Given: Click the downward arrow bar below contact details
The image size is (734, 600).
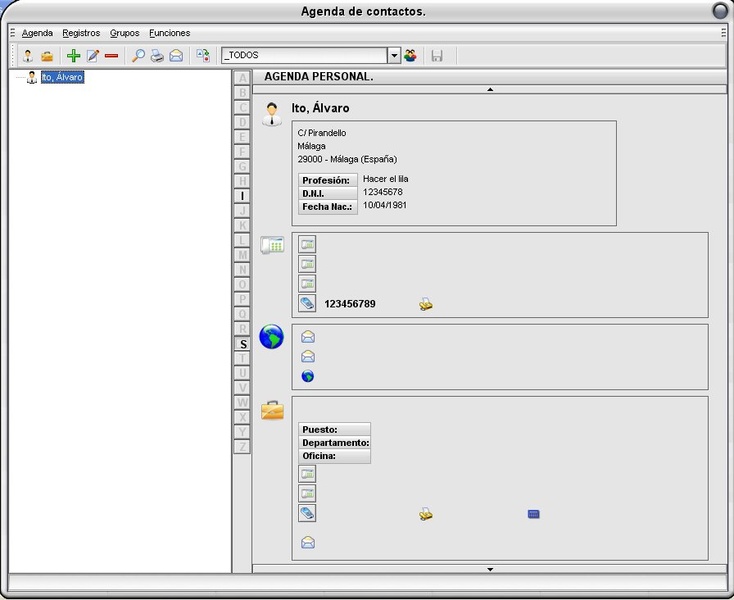Looking at the screenshot, I should tap(489, 569).
